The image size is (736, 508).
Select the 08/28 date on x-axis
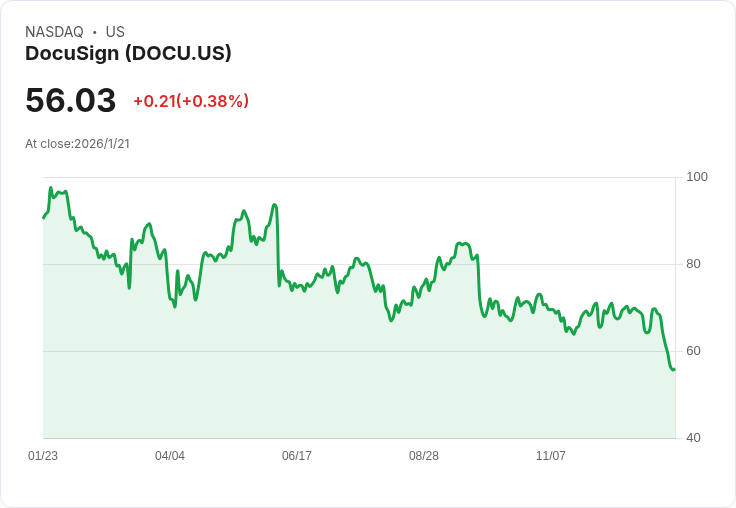424,456
